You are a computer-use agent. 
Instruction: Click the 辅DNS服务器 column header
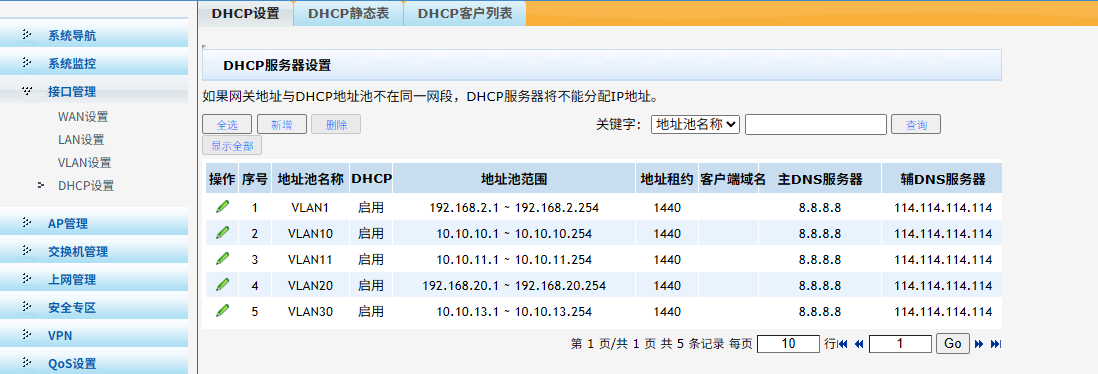[x=943, y=179]
